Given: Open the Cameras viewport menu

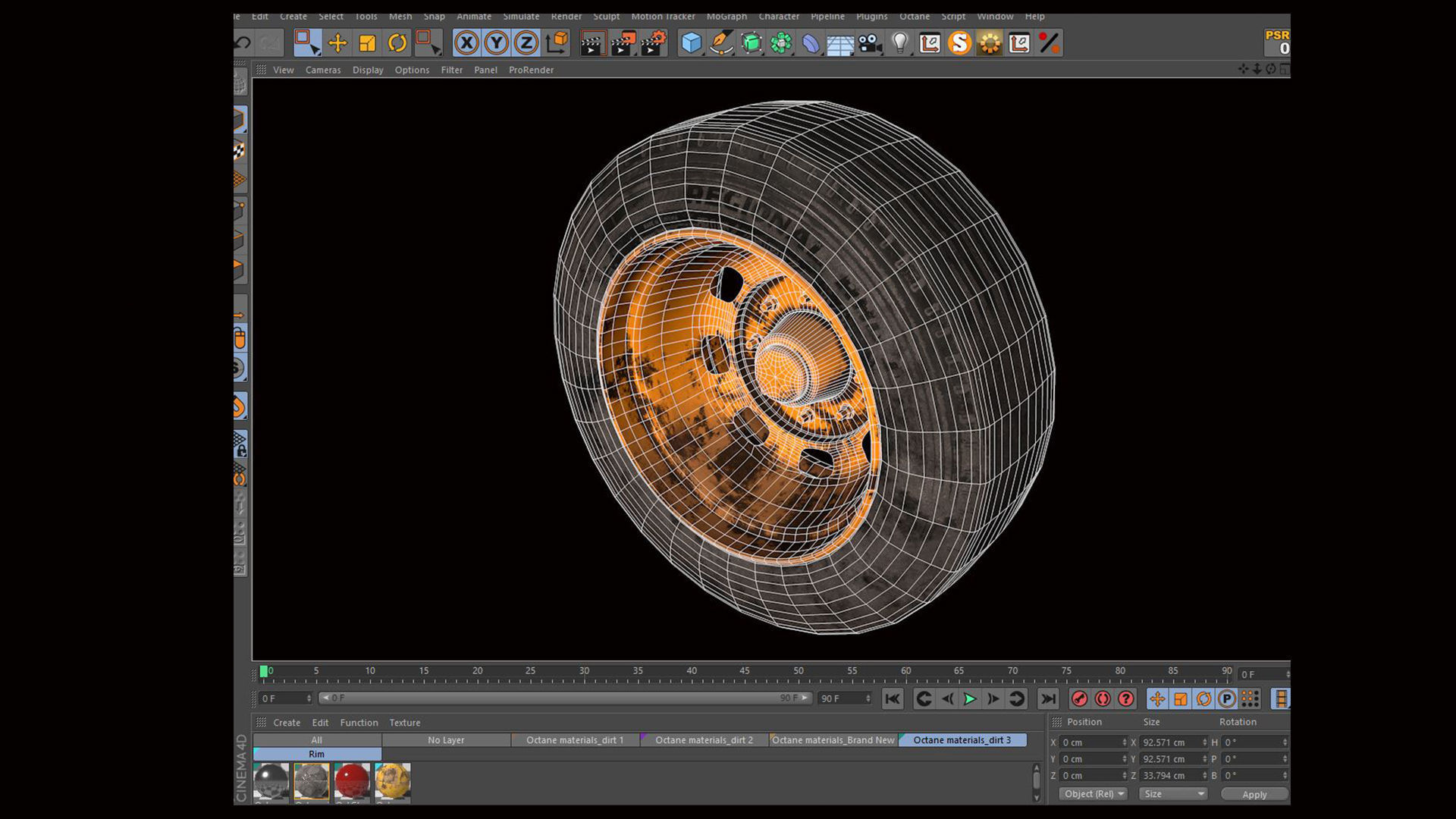Looking at the screenshot, I should pyautogui.click(x=323, y=70).
